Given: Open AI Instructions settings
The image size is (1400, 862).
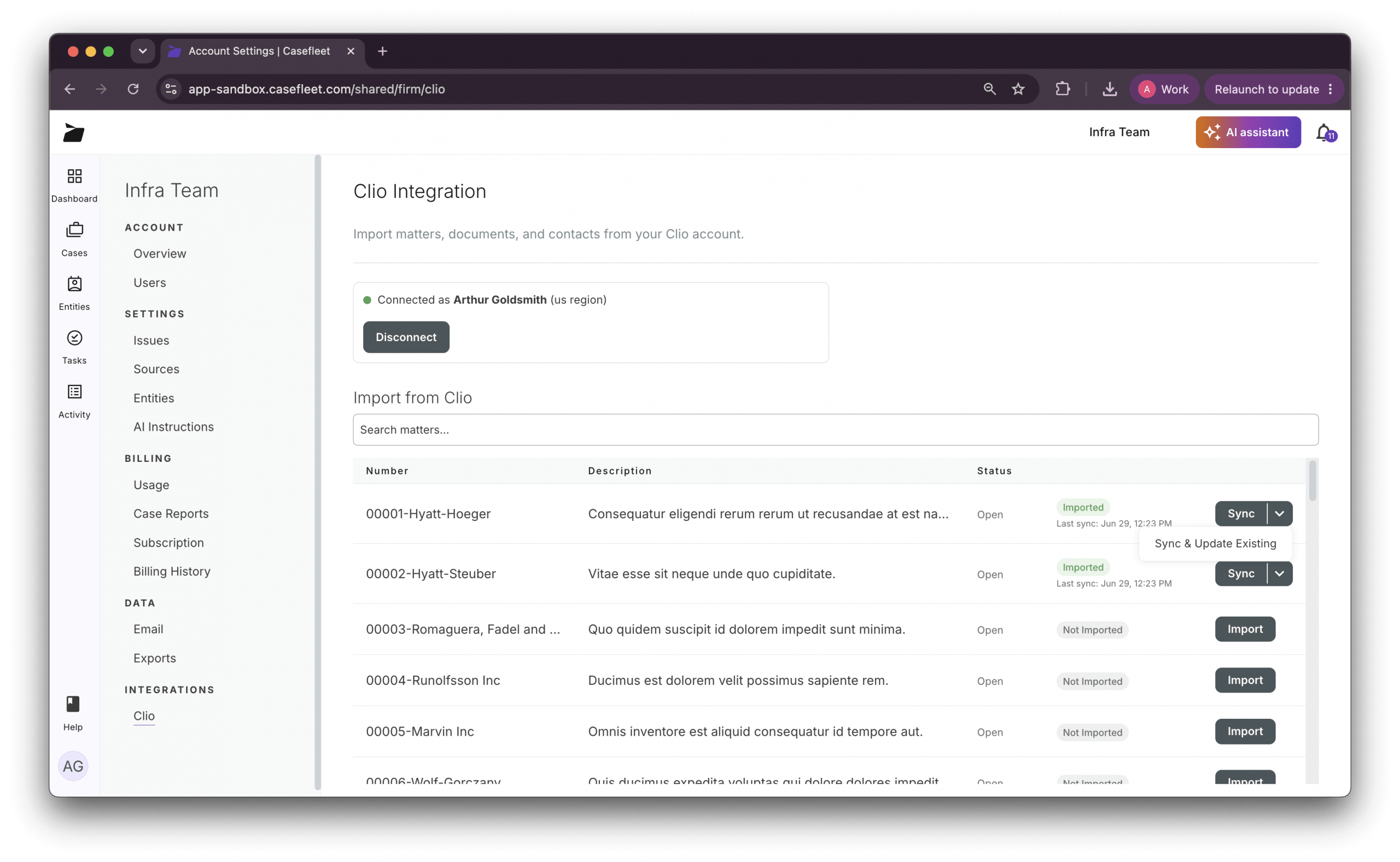Looking at the screenshot, I should point(173,427).
